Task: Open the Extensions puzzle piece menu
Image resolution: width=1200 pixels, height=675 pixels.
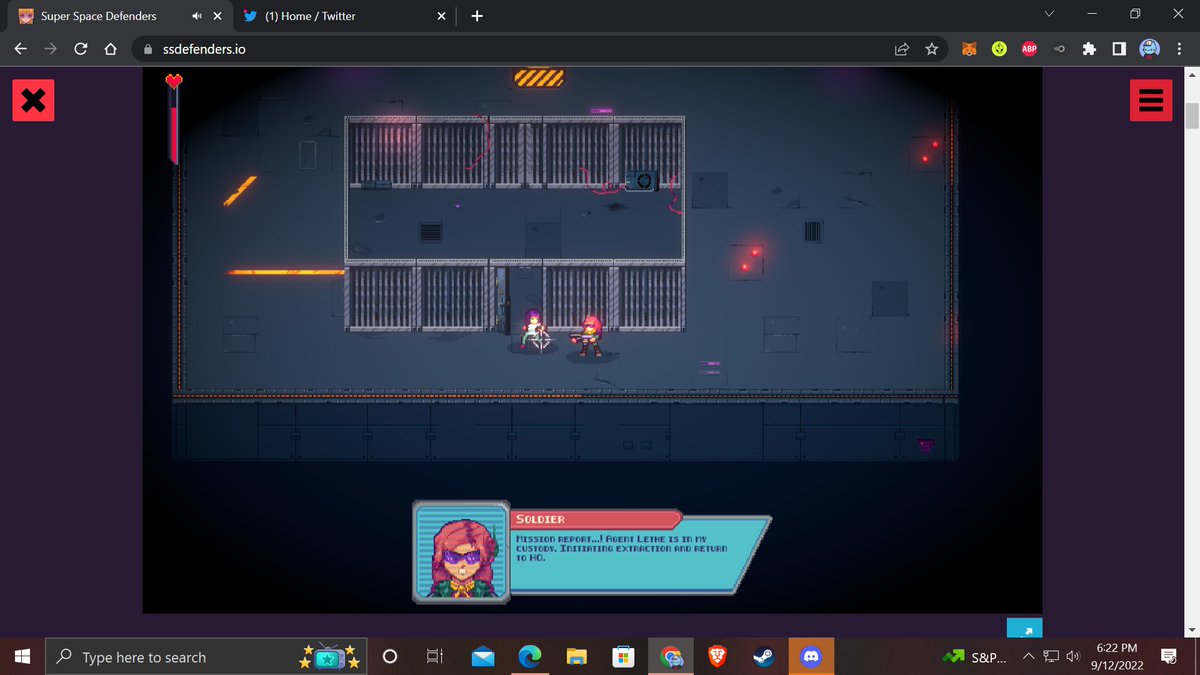Action: click(x=1089, y=48)
